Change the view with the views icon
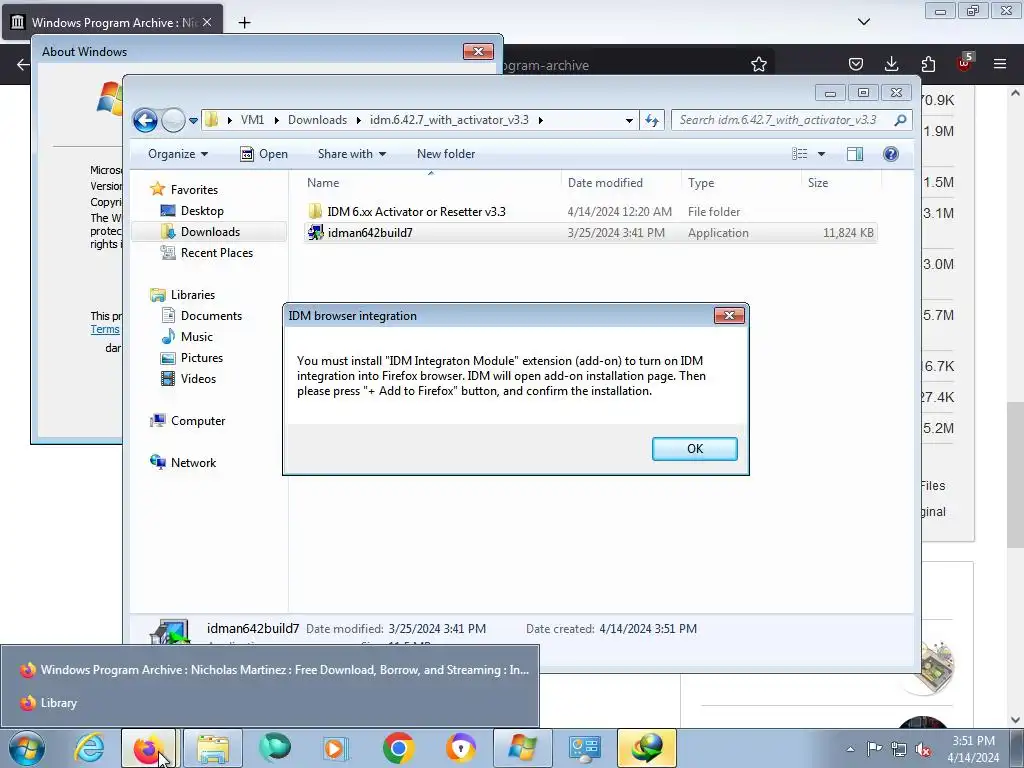The height and width of the screenshot is (768, 1024). coord(799,154)
